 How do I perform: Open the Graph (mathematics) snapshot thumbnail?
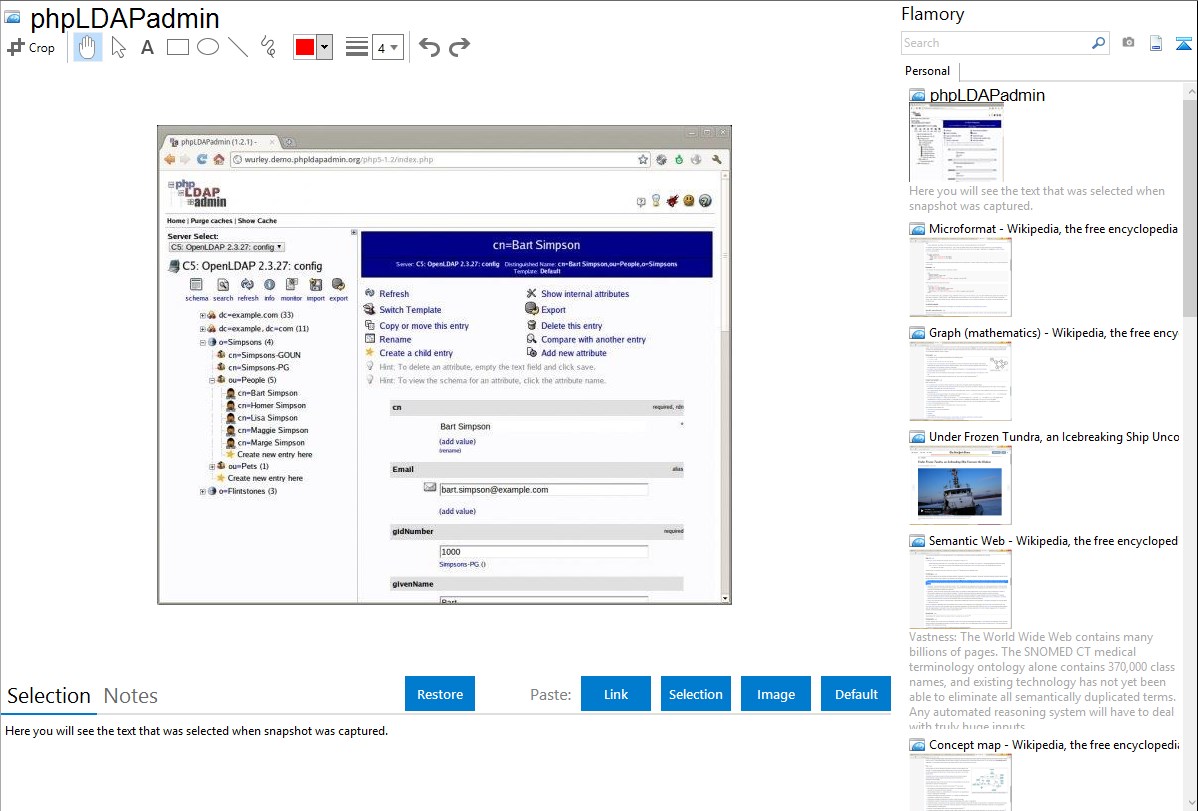coord(960,381)
